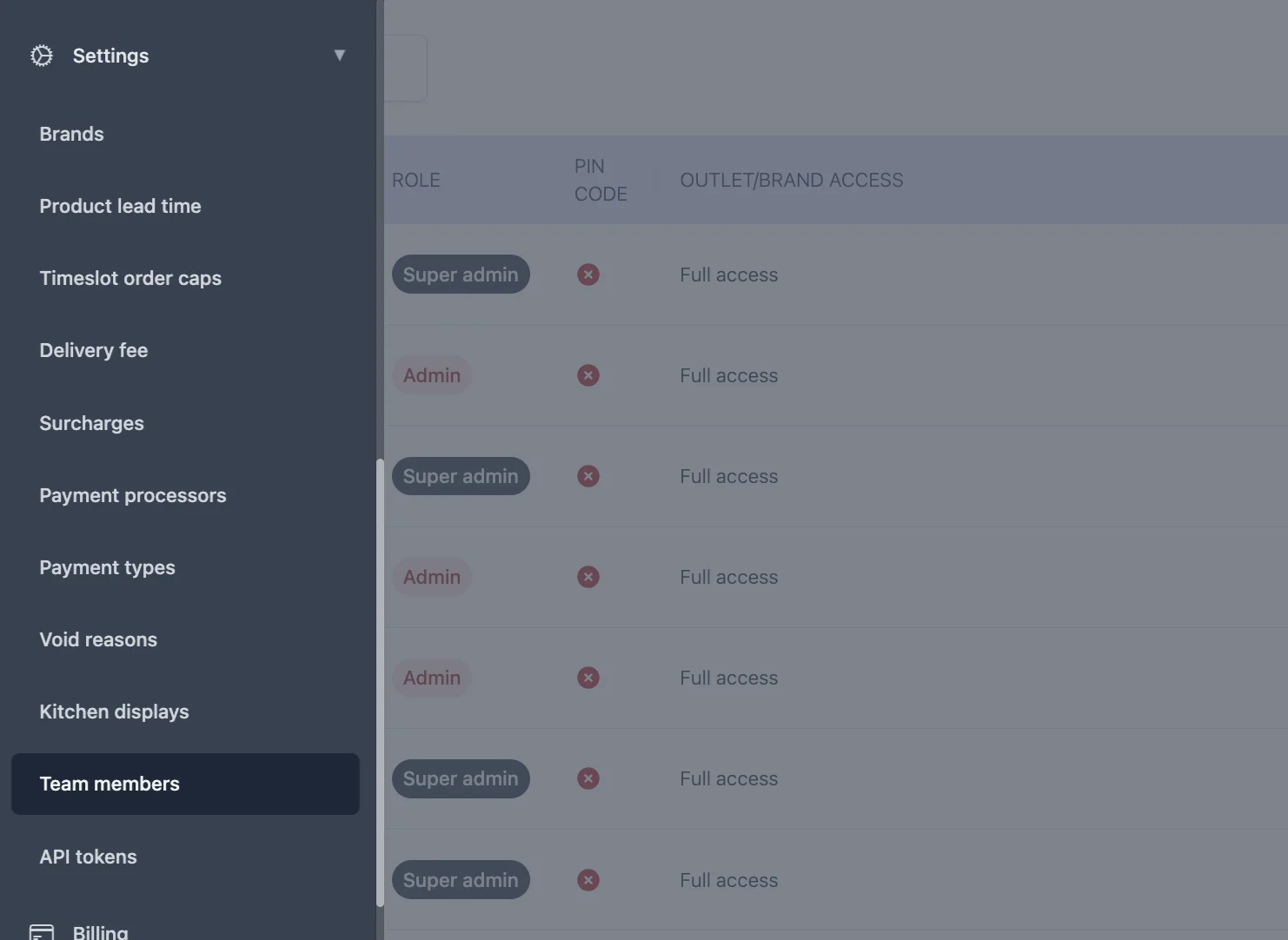Click Full access in the first row
Screen dimensions: 1288x940
(729, 275)
